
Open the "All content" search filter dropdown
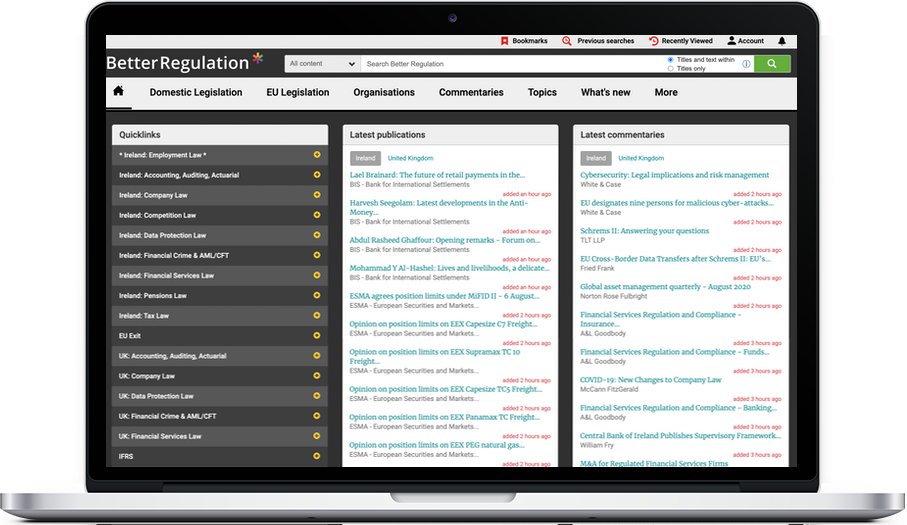click(x=321, y=64)
